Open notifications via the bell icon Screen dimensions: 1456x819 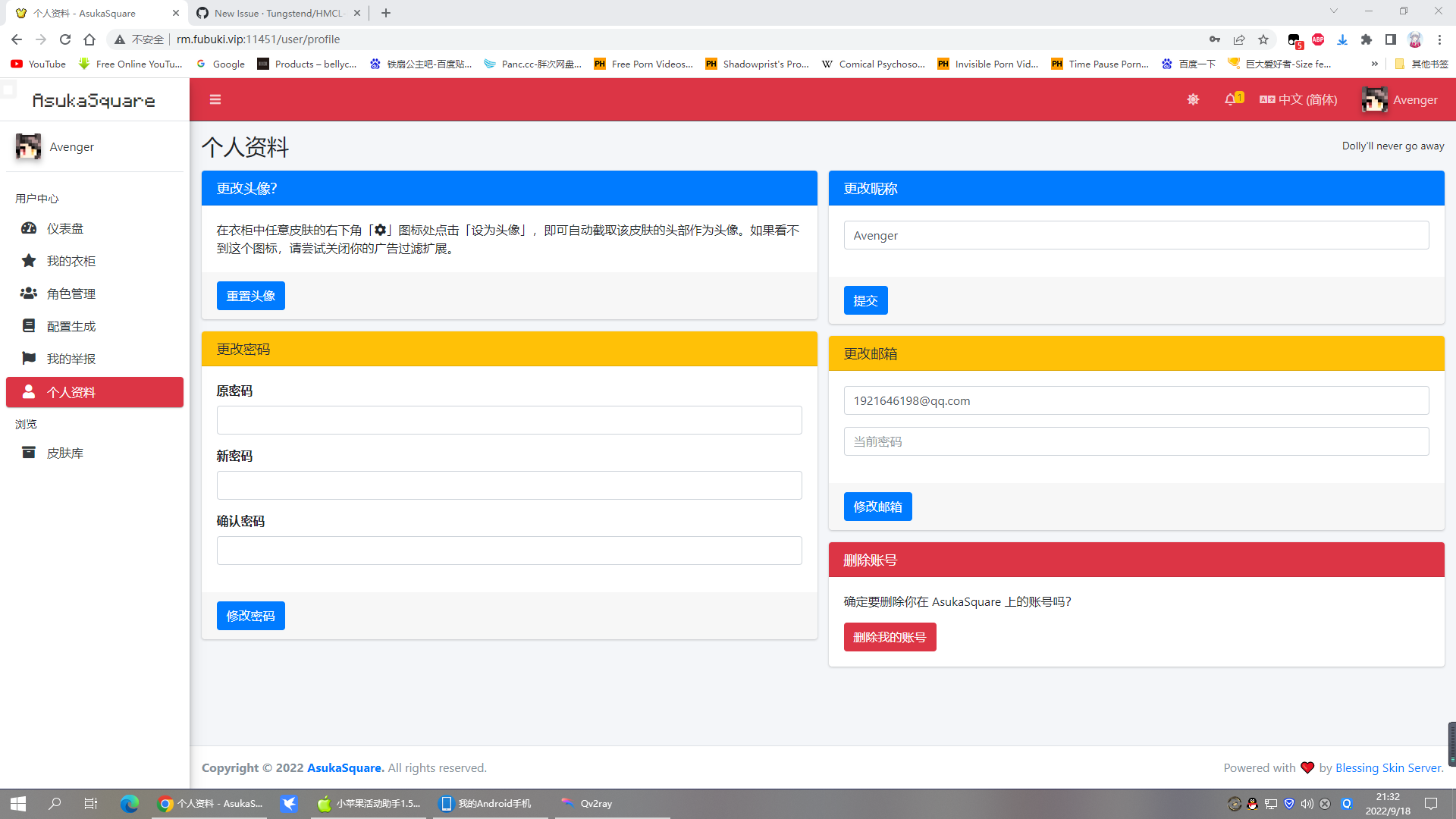tap(1230, 99)
